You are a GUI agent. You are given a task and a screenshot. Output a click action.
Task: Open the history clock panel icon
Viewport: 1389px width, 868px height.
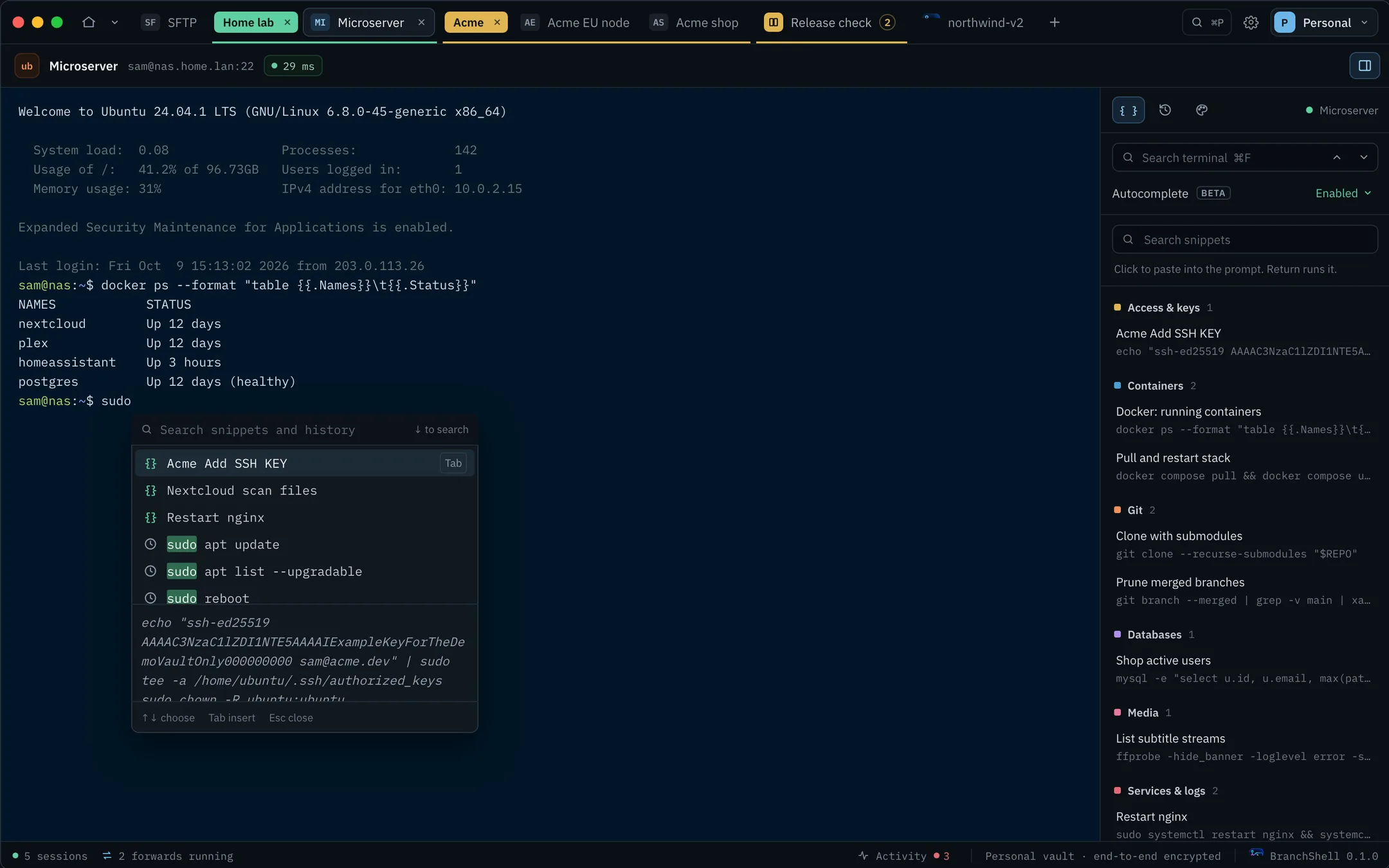point(1165,110)
